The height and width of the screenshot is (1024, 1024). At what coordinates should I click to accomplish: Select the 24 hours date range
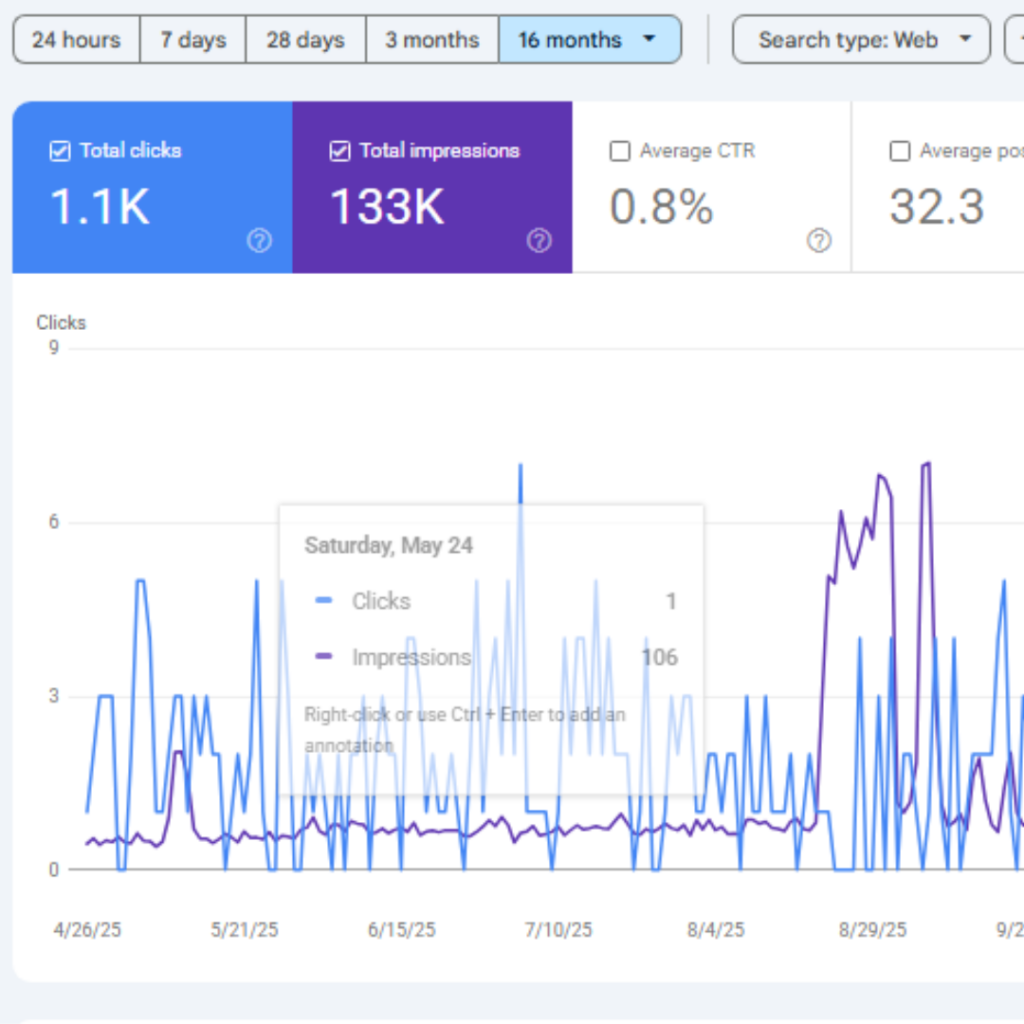[x=76, y=40]
